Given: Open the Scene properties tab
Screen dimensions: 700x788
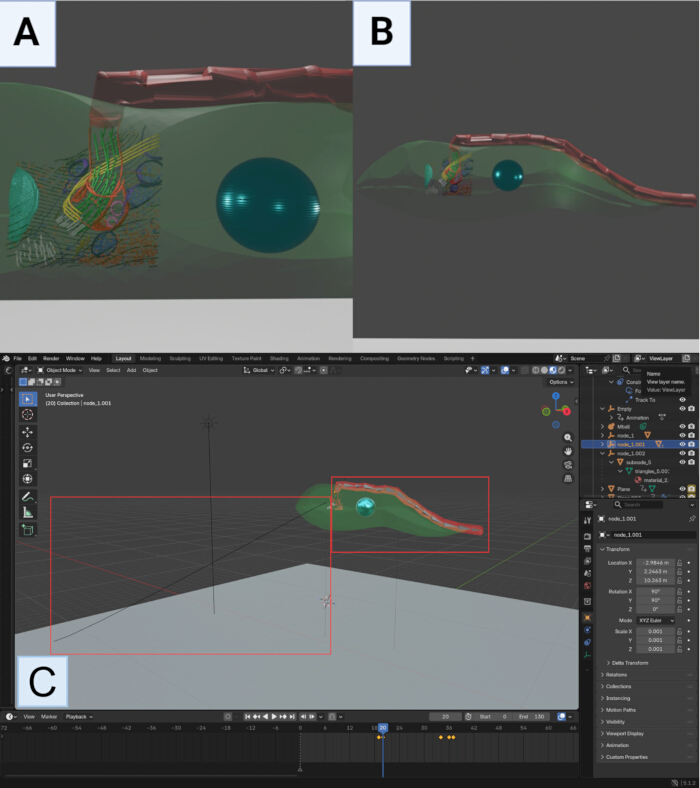Looking at the screenshot, I should pos(587,573).
